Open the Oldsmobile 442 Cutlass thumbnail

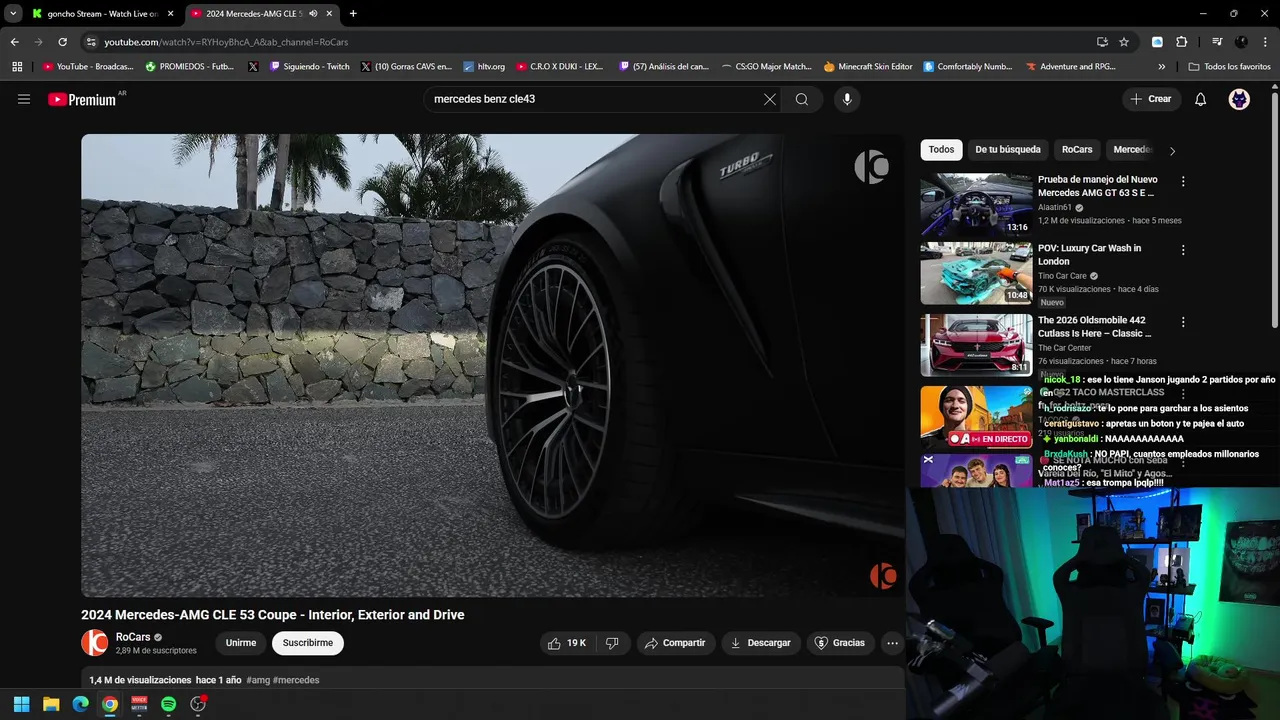976,345
